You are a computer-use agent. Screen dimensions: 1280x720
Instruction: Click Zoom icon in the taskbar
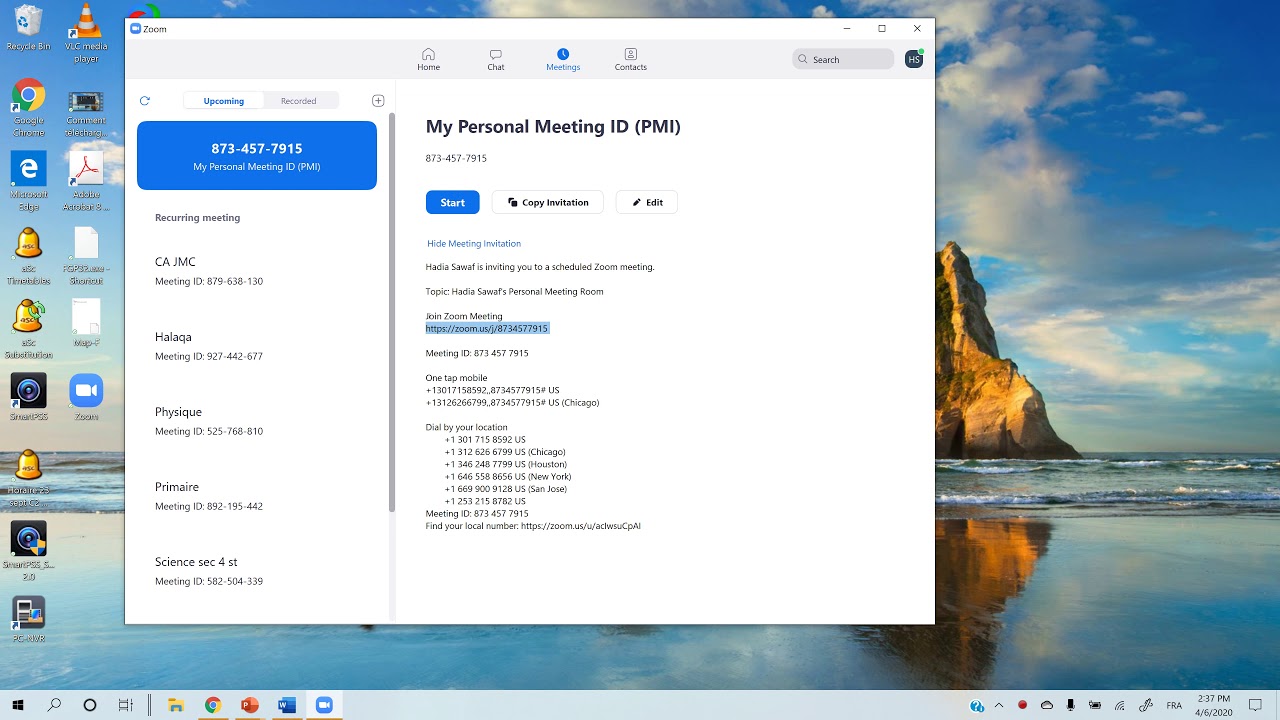pos(324,705)
